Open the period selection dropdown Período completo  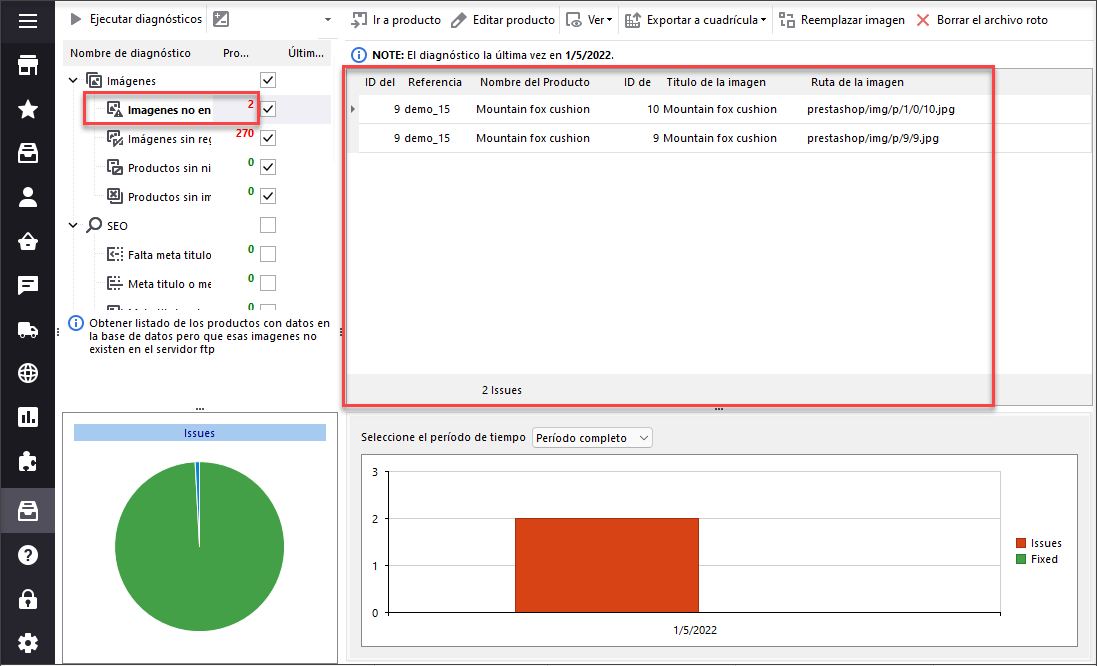pos(592,438)
